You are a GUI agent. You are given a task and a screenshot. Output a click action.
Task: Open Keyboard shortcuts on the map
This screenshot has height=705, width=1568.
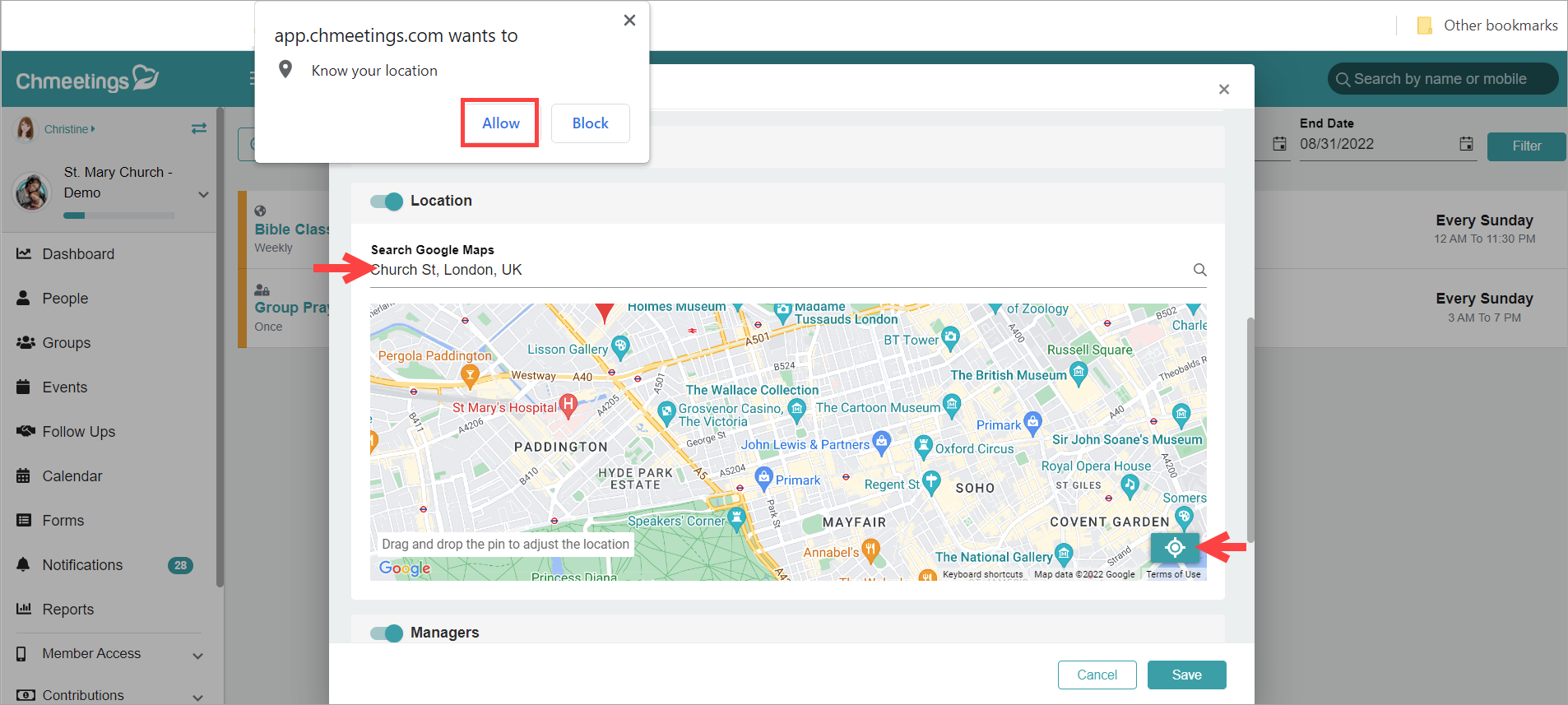tap(982, 574)
